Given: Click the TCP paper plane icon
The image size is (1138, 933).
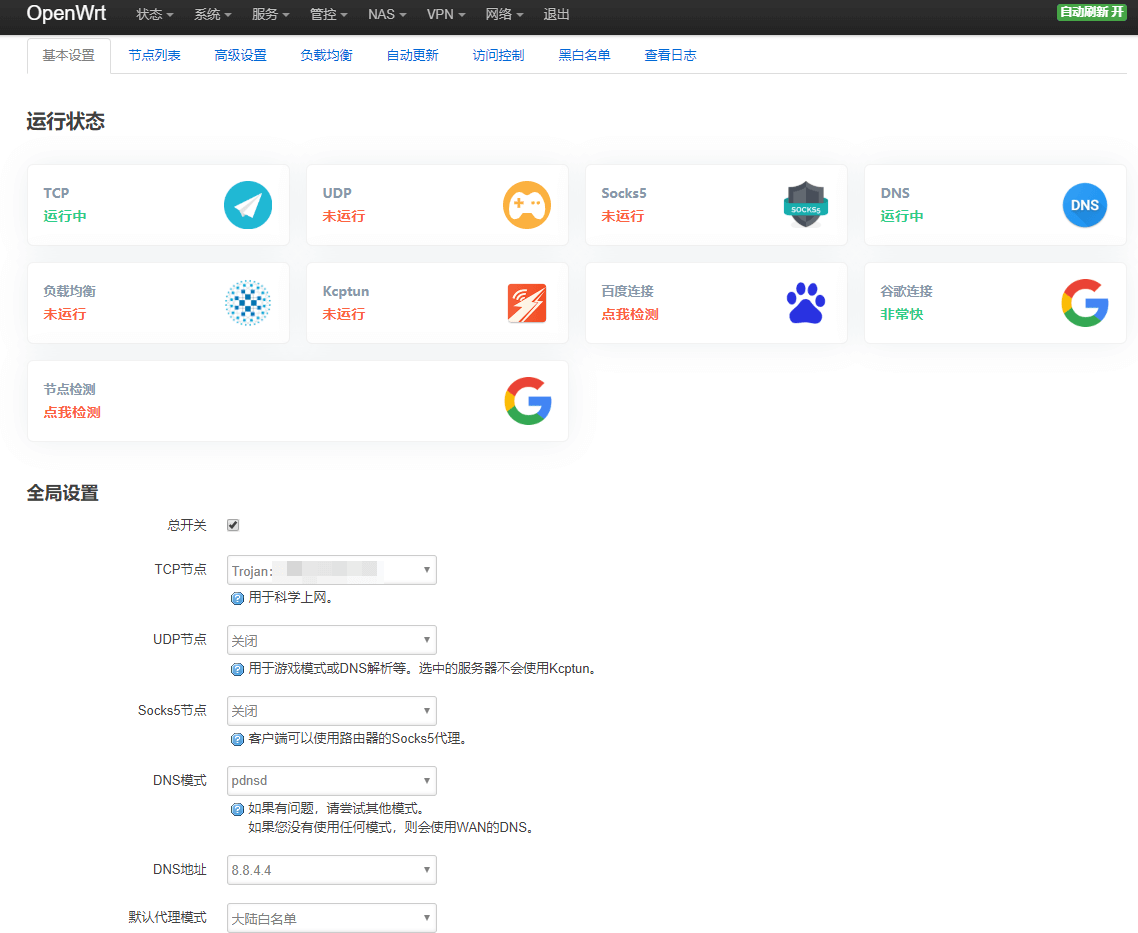Looking at the screenshot, I should coord(247,205).
